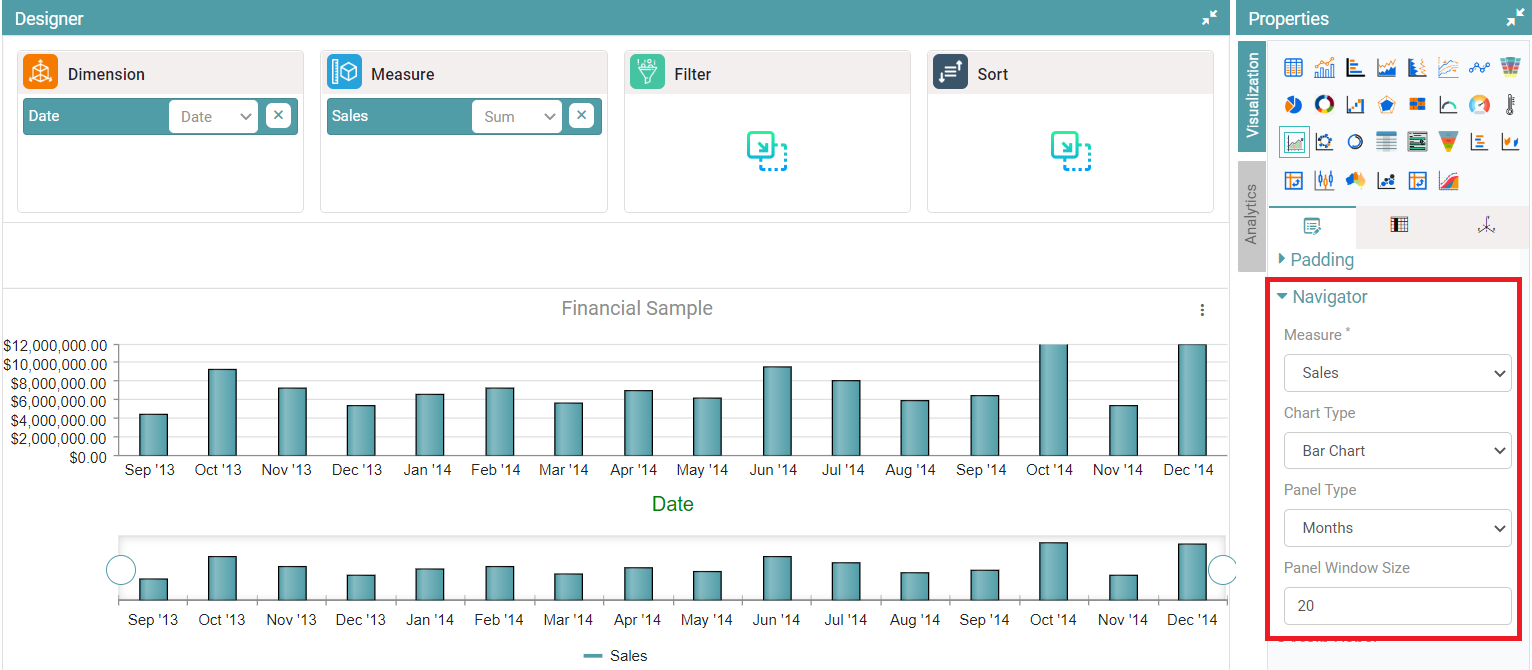Select the thermometer visualization icon
Screen dimensions: 1532x670
pyautogui.click(x=1510, y=105)
